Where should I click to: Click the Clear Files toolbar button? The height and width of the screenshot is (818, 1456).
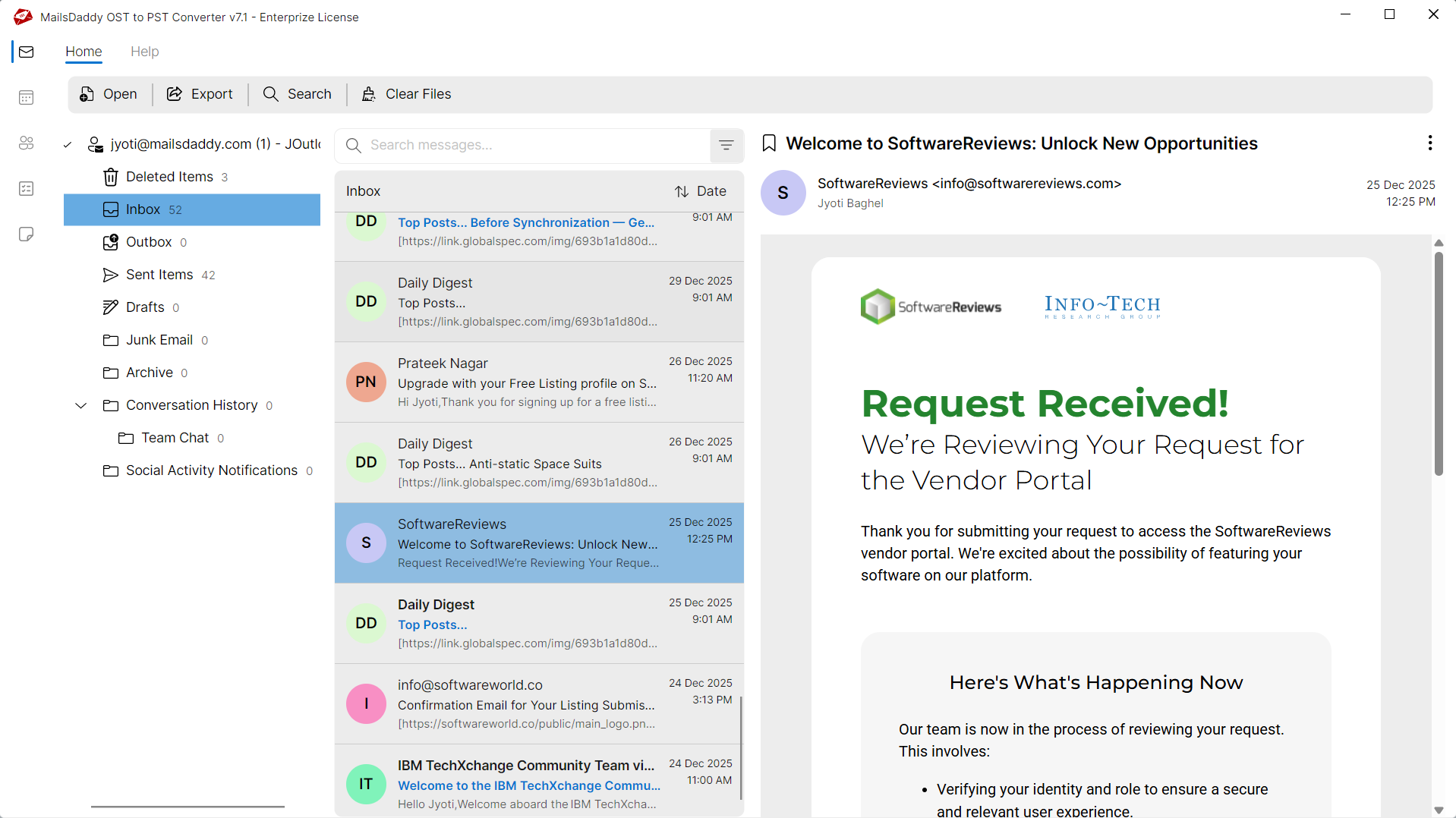point(406,94)
